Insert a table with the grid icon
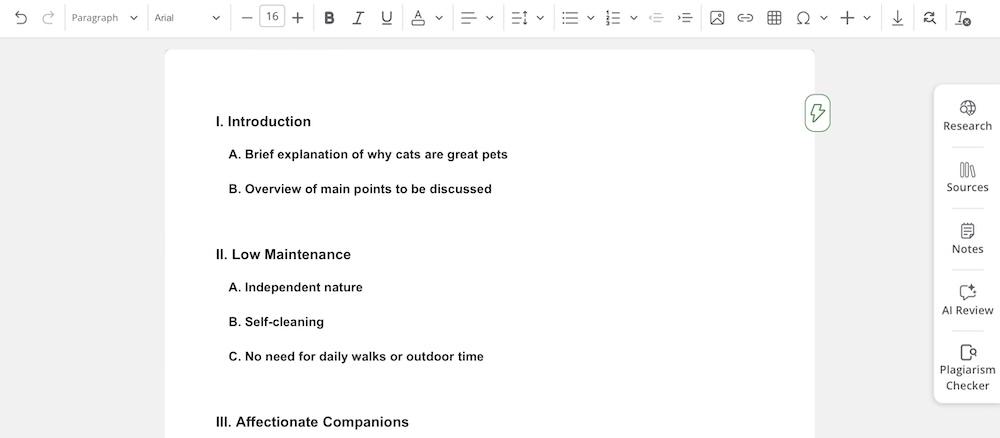Viewport: 1000px width, 438px height. (x=774, y=18)
